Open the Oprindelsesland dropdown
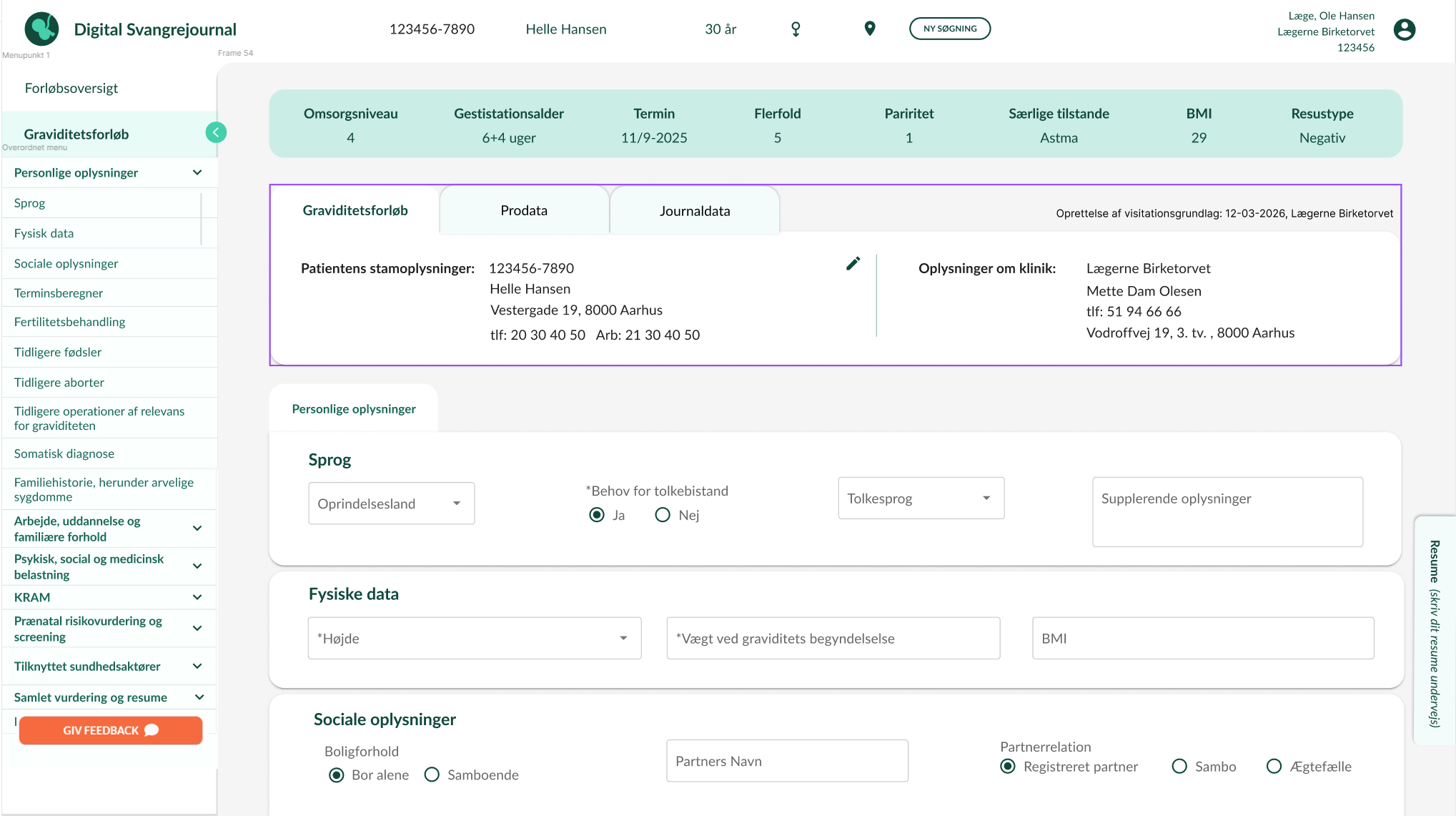 tap(391, 503)
